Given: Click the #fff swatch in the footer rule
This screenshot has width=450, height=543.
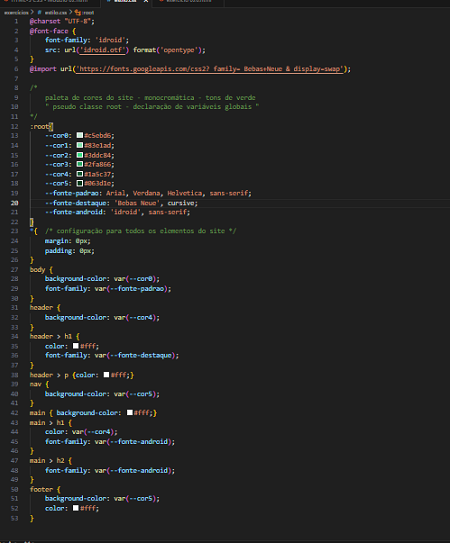Looking at the screenshot, I should click(76, 508).
